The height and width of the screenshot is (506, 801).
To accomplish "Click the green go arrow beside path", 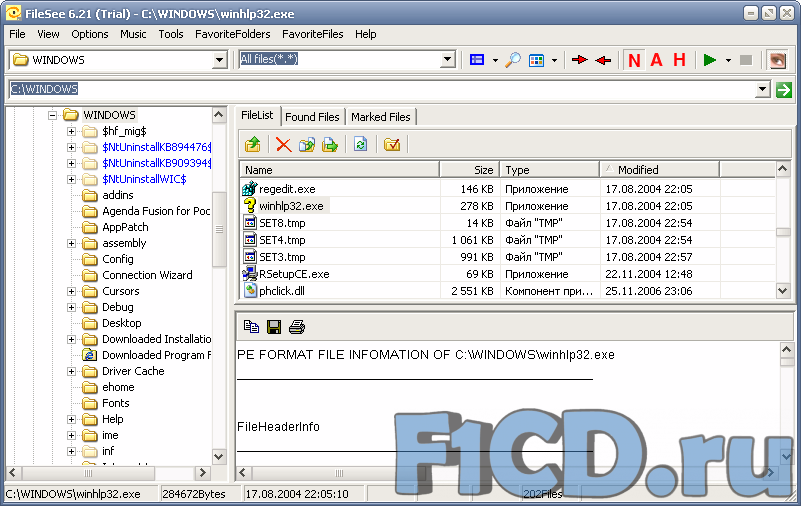I will [784, 90].
